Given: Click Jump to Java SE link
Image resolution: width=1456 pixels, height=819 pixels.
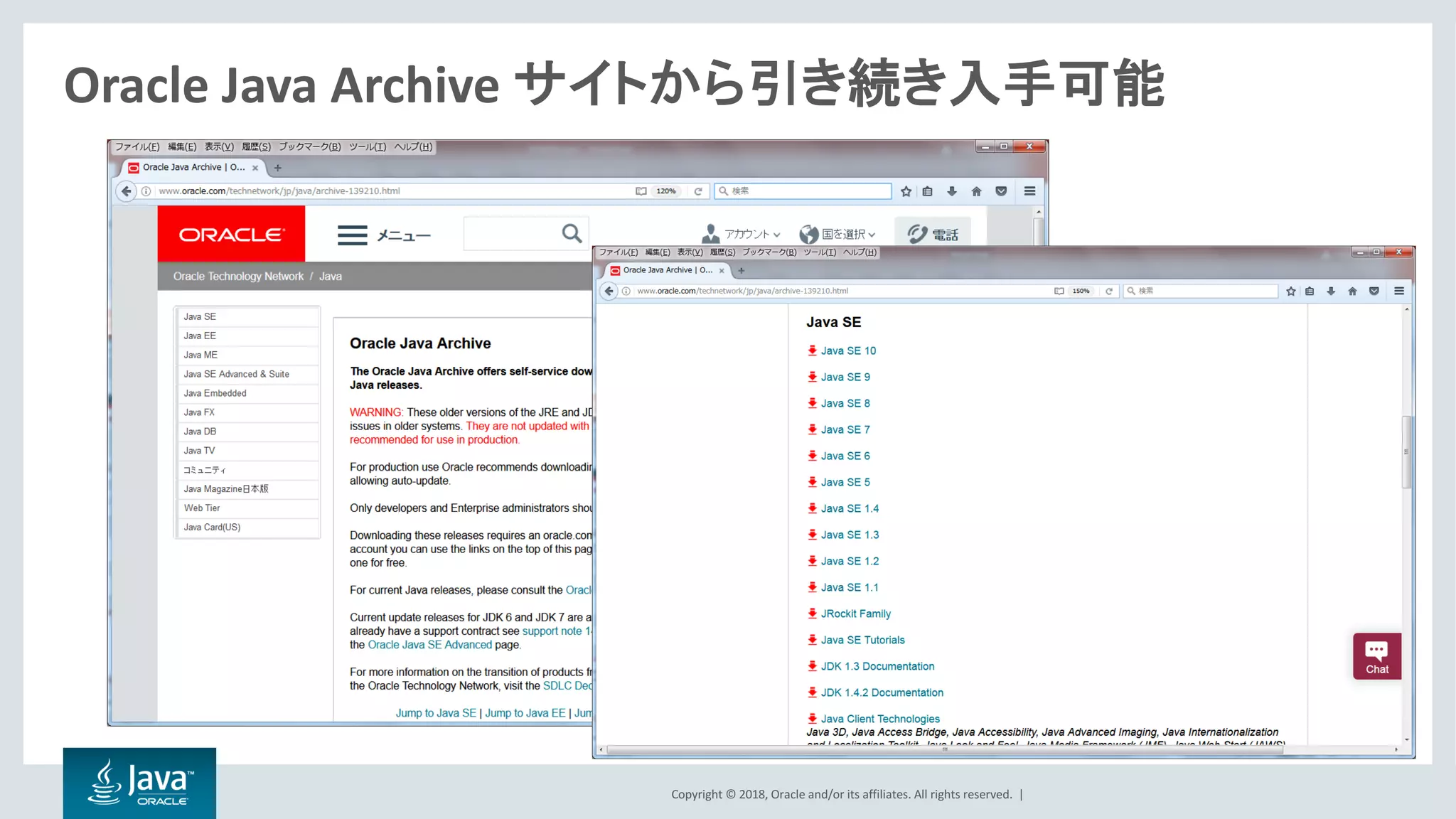Looking at the screenshot, I should (x=436, y=713).
